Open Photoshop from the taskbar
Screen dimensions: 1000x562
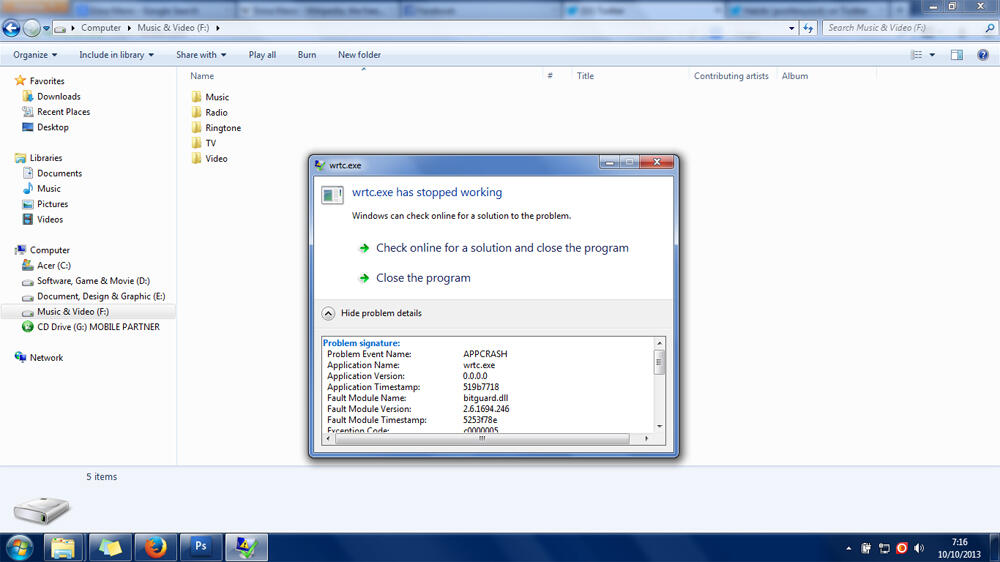coord(201,547)
